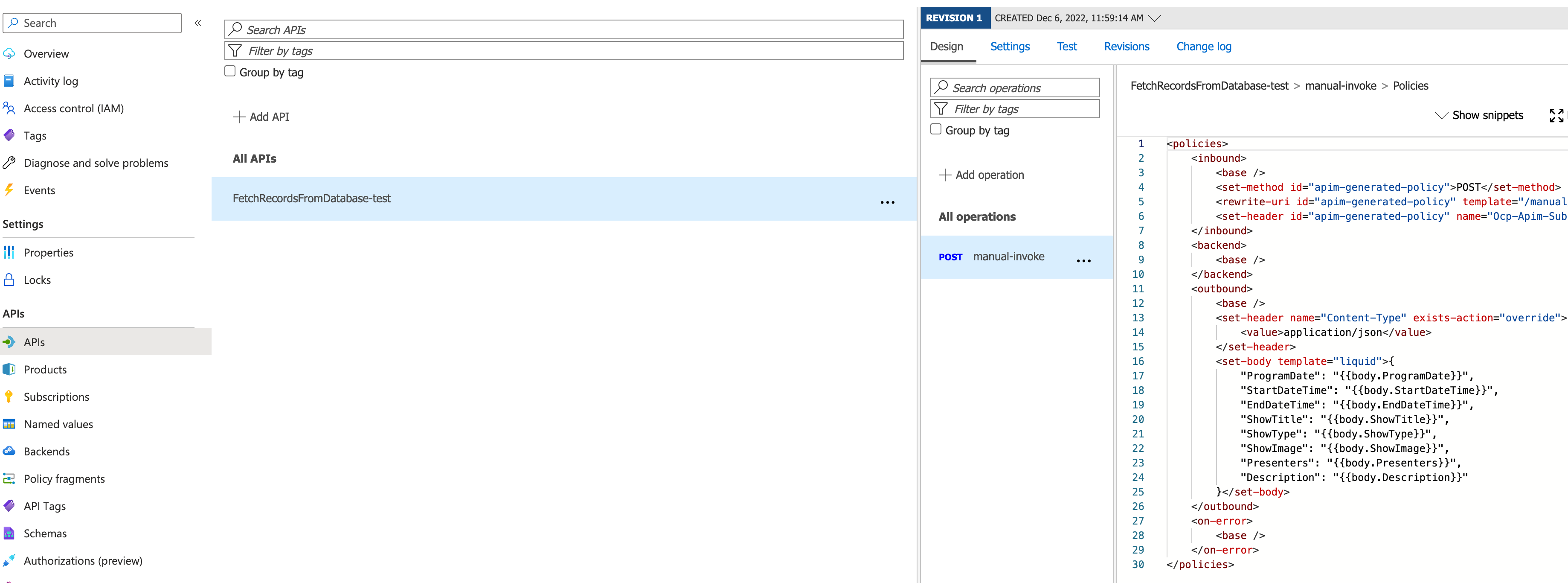
Task: Open the Change log tab
Action: point(1203,46)
